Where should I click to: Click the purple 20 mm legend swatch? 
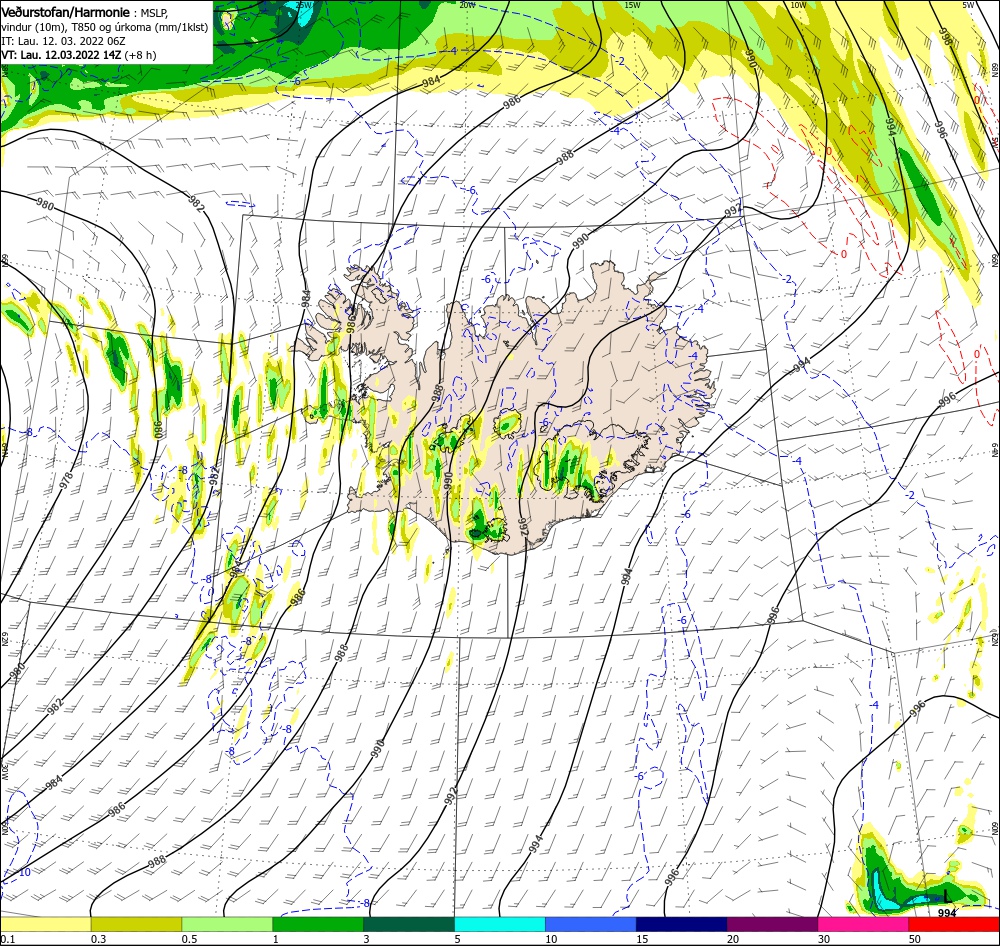click(772, 924)
